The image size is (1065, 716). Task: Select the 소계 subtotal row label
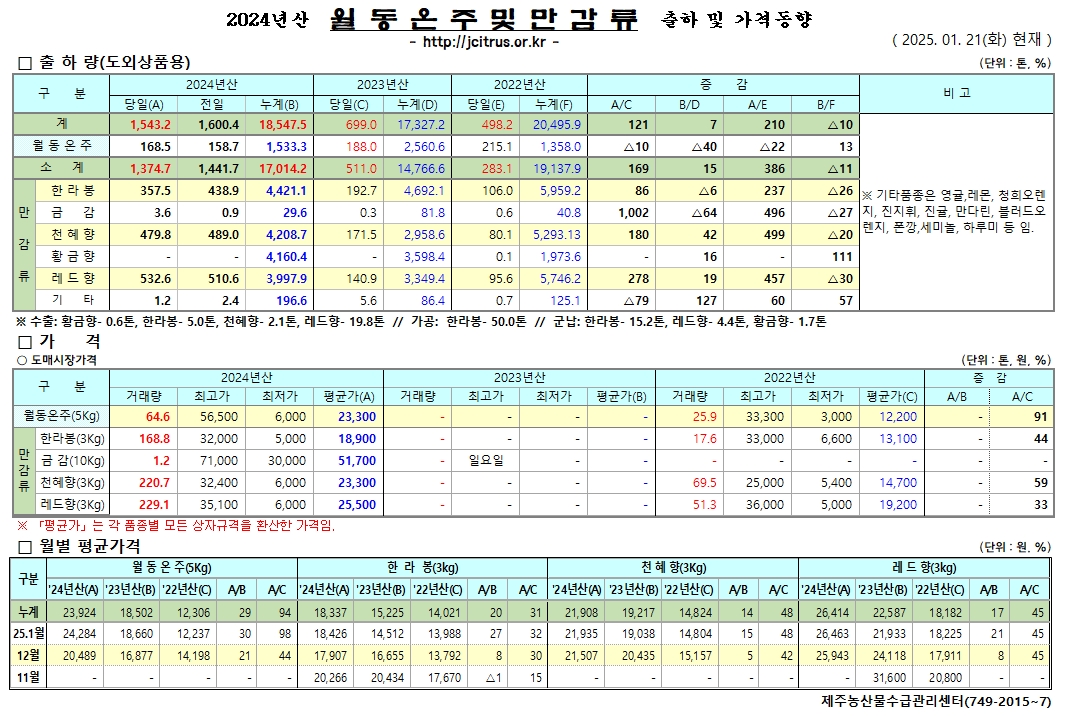pyautogui.click(x=62, y=168)
